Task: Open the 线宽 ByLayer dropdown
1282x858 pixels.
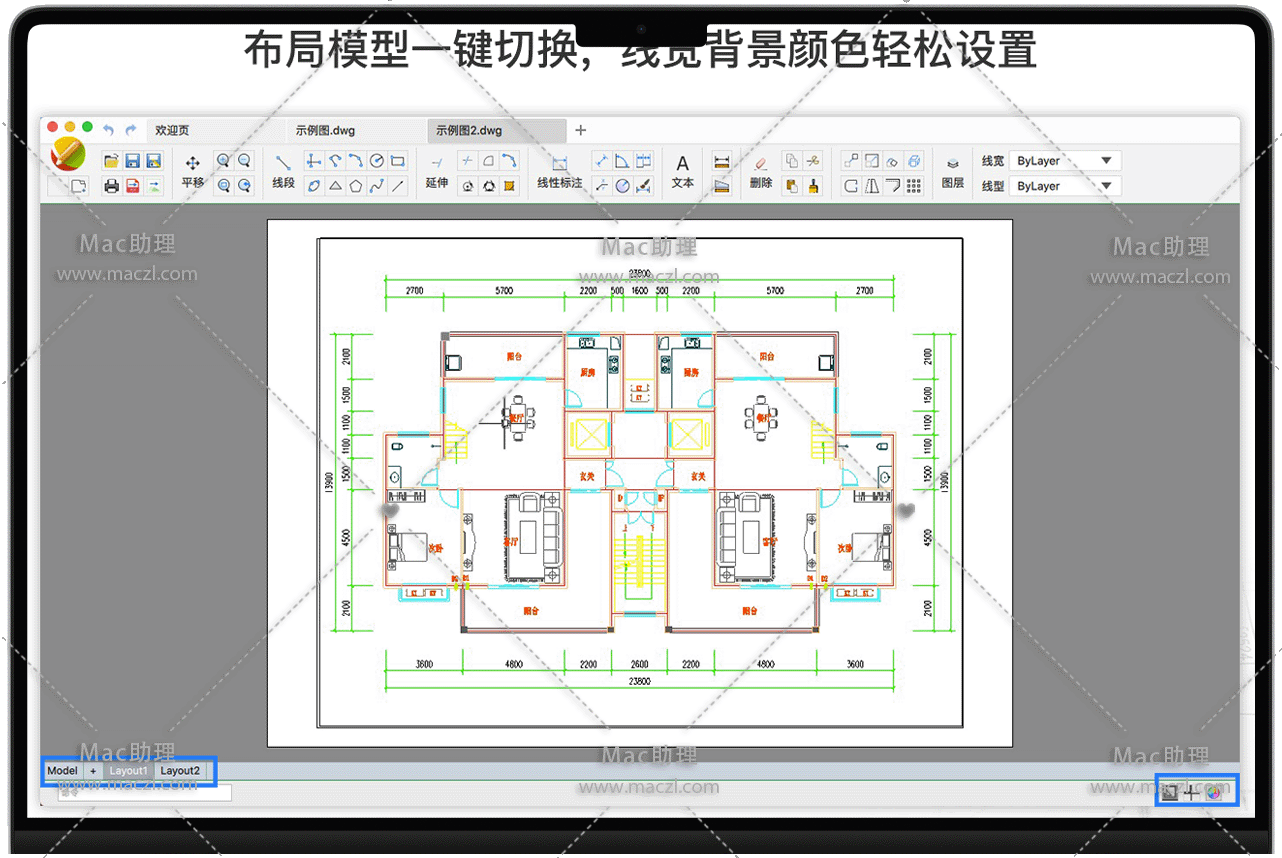Action: coord(1064,161)
